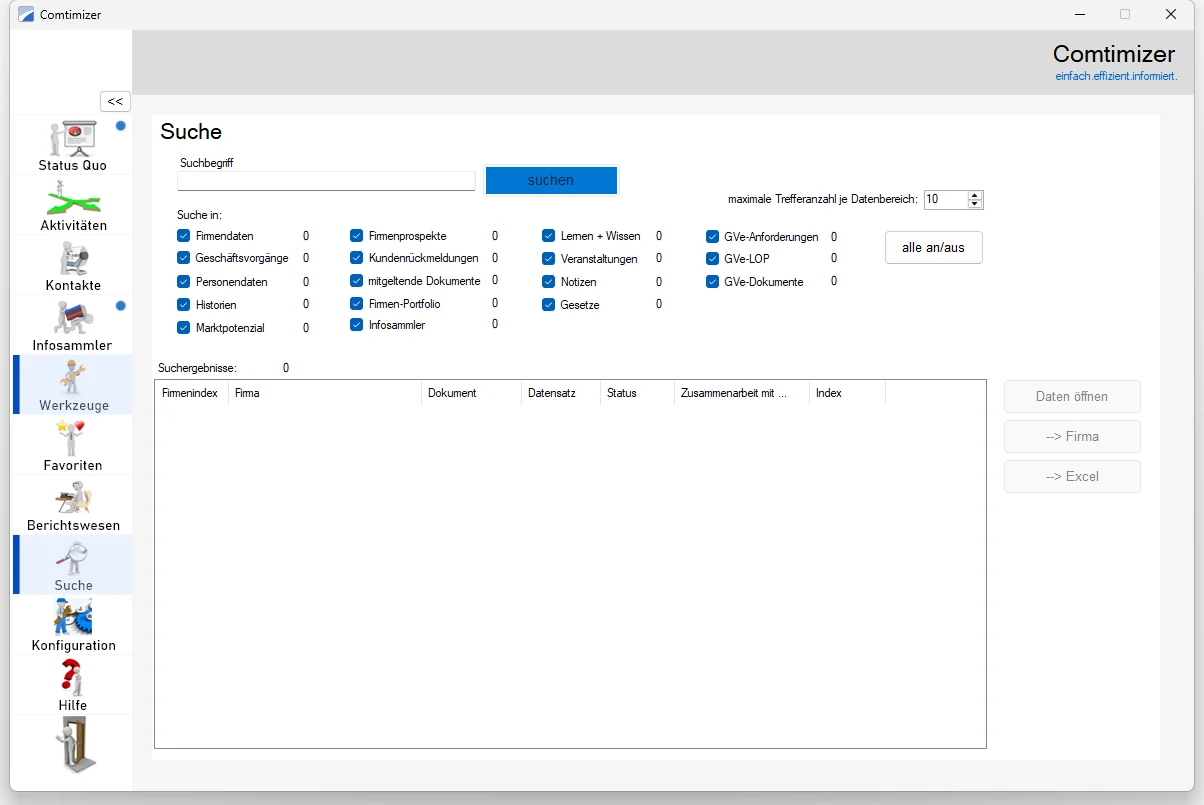Show the Favoriten section
The image size is (1204, 805).
click(x=72, y=445)
